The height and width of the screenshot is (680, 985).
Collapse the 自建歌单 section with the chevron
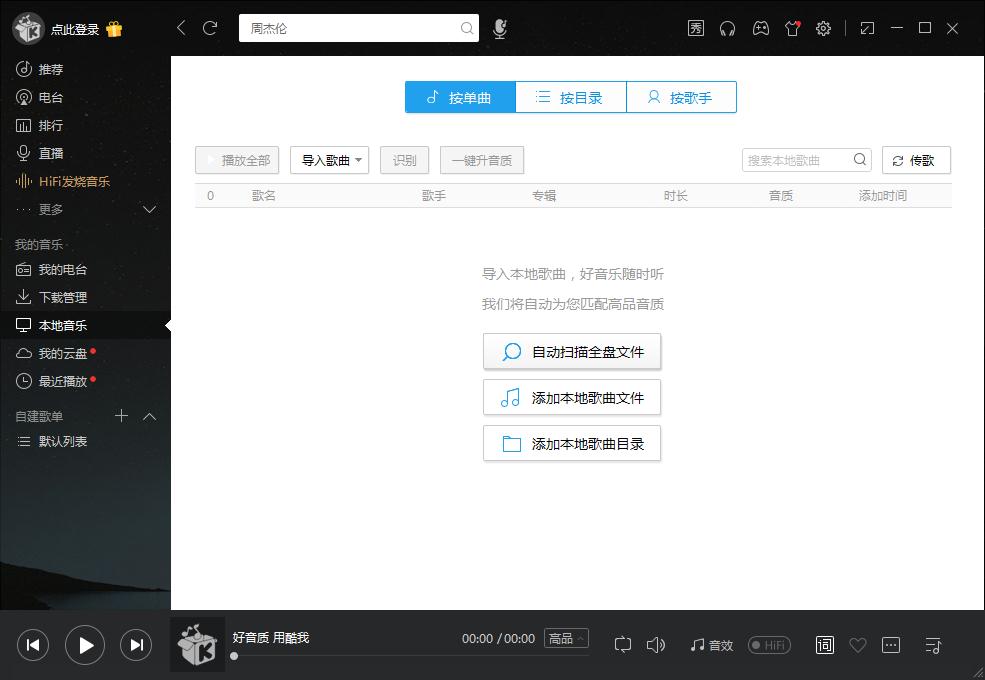[150, 416]
